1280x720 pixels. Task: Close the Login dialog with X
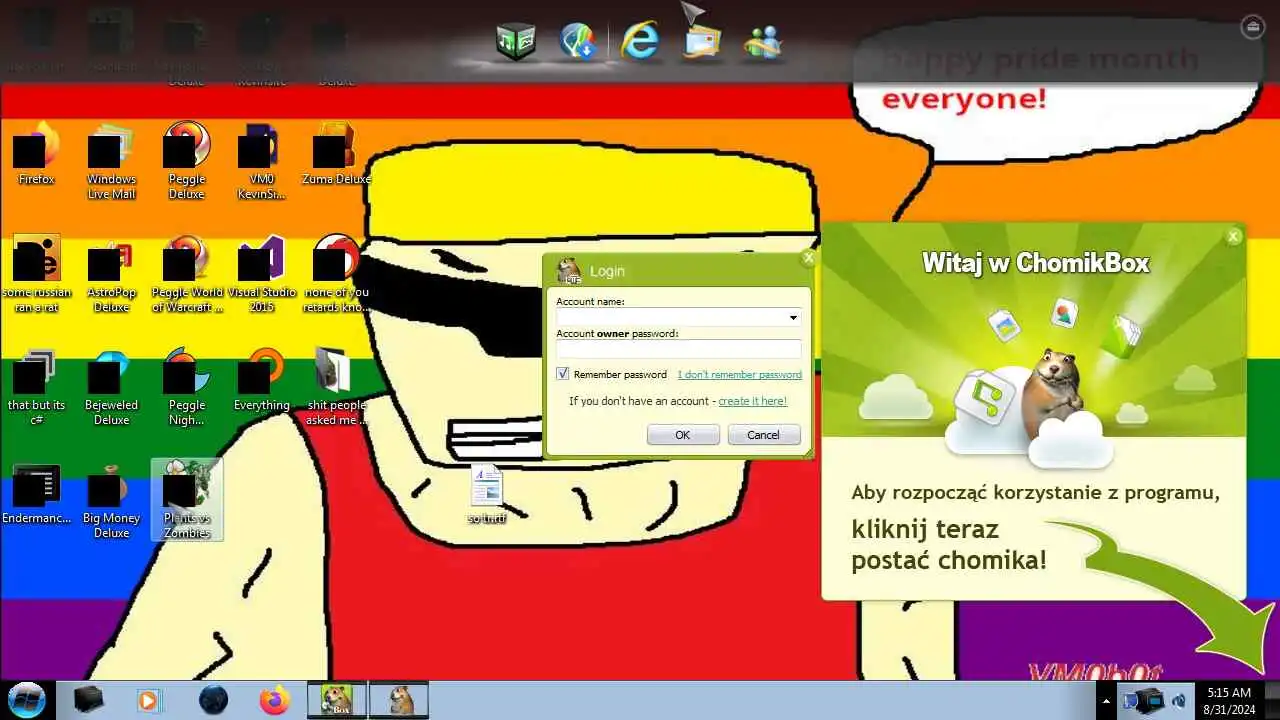click(x=808, y=258)
